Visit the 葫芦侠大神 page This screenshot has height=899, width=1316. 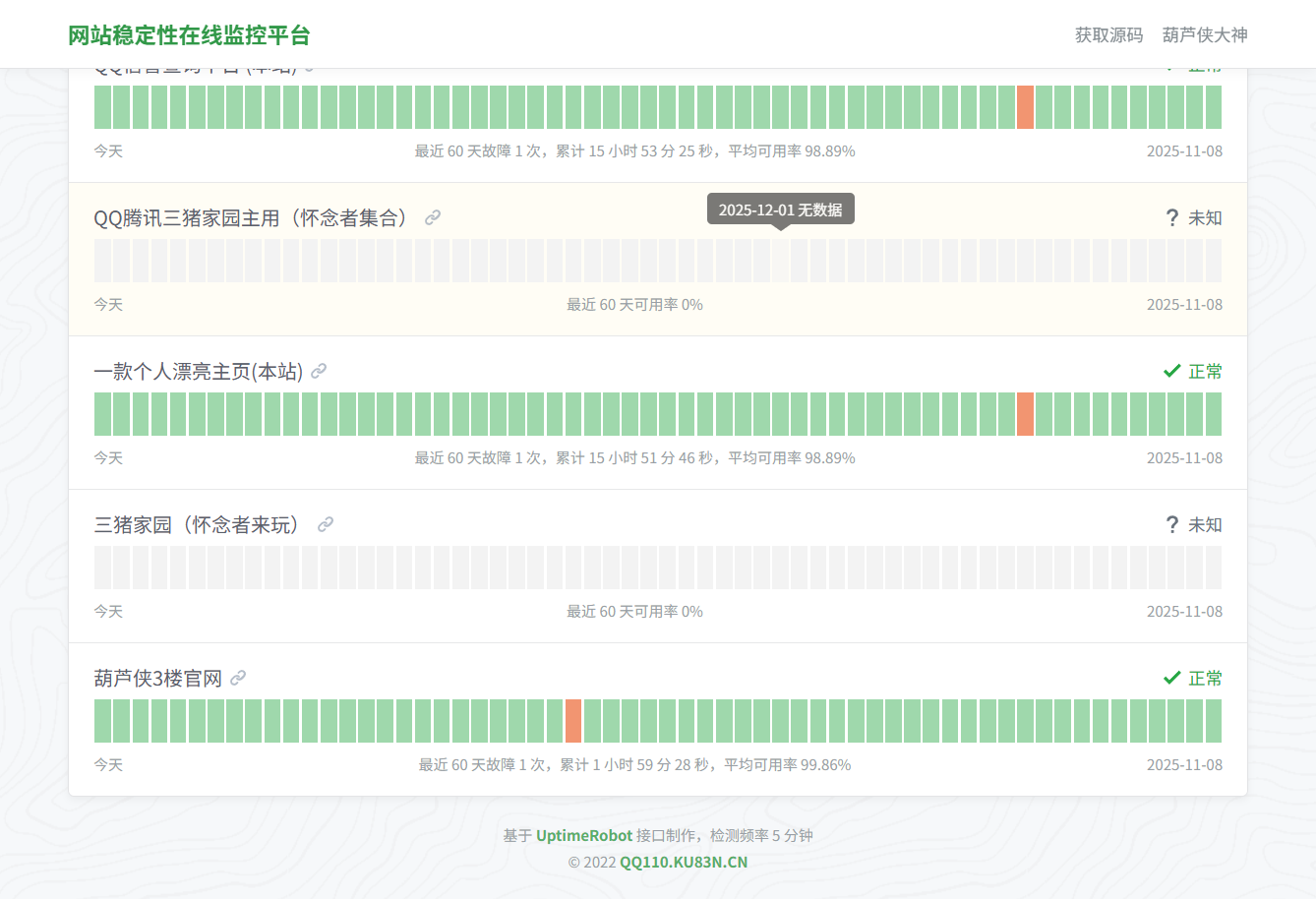(1204, 34)
